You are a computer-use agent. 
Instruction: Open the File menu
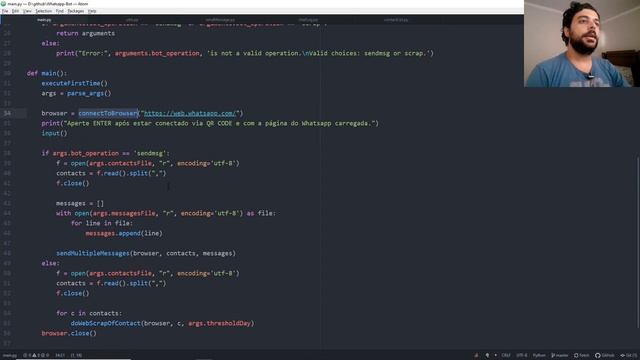tap(5, 11)
